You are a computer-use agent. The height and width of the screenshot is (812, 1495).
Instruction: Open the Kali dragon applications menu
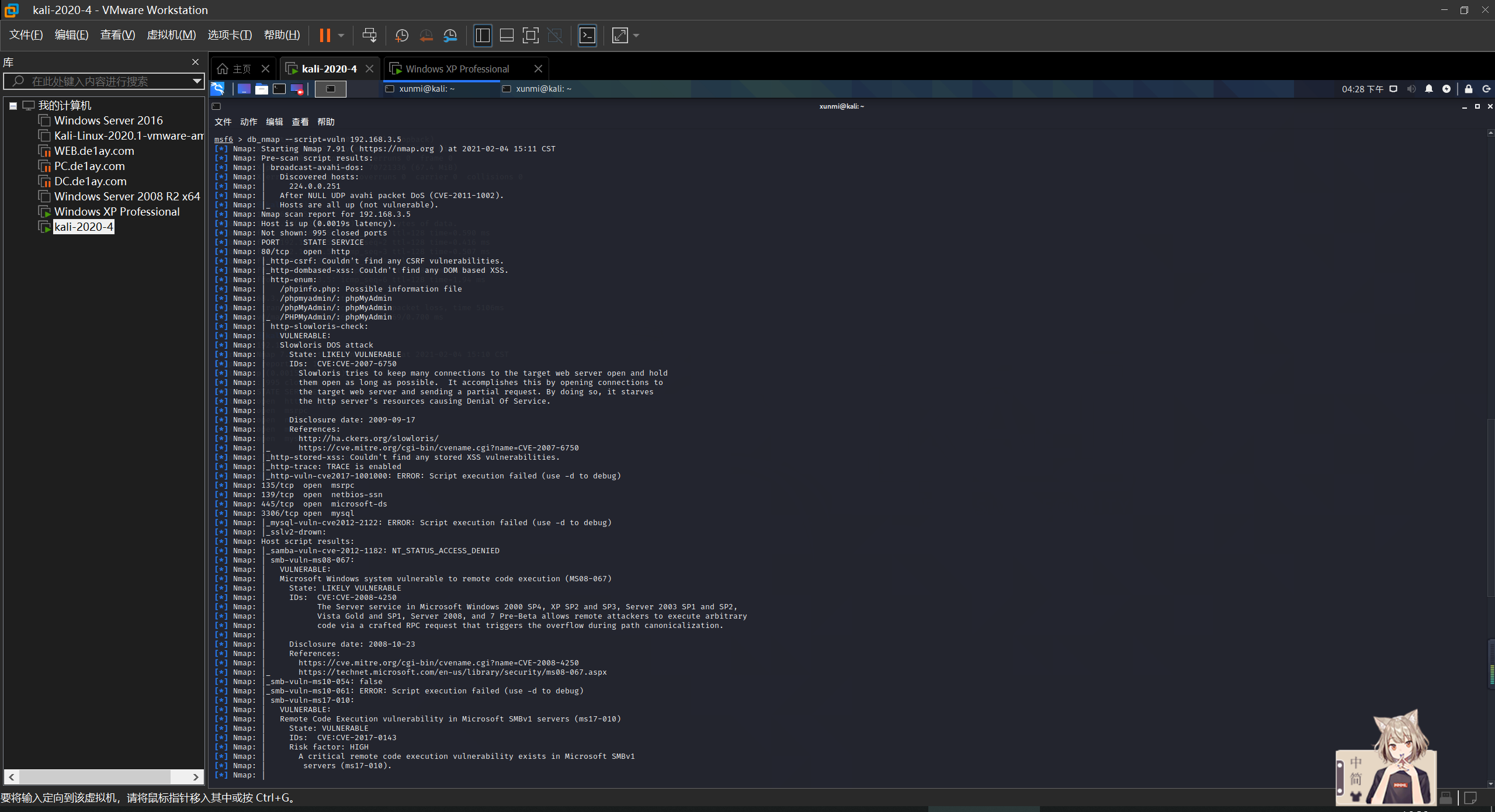coord(217,89)
